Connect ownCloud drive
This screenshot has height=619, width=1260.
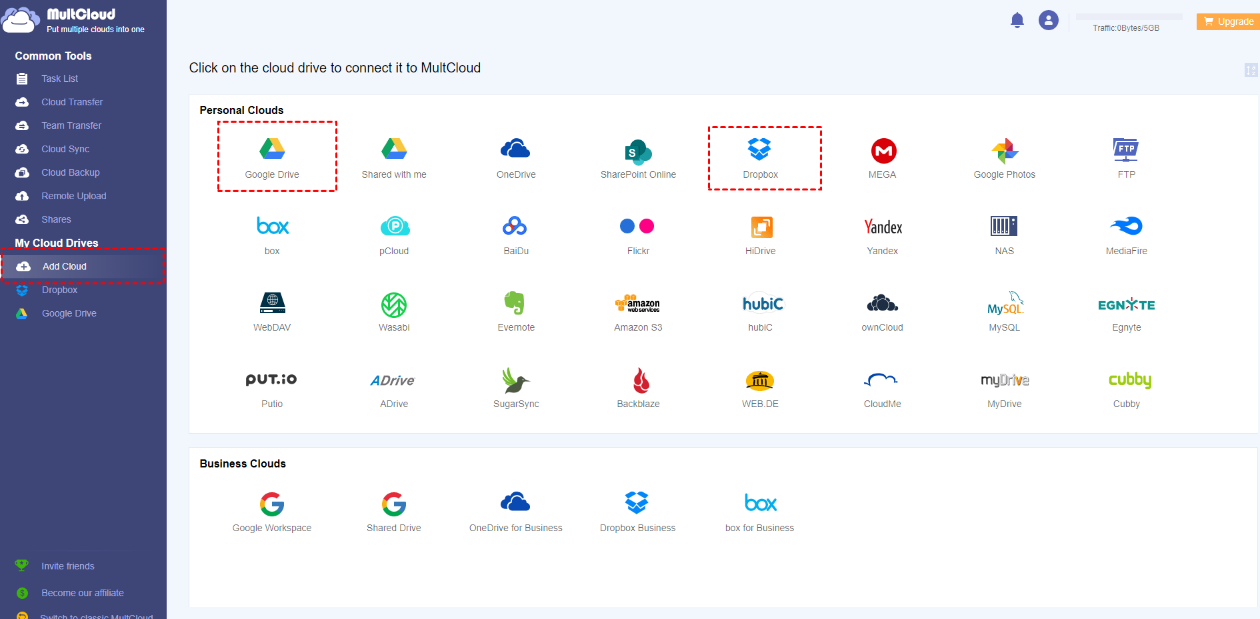(883, 312)
